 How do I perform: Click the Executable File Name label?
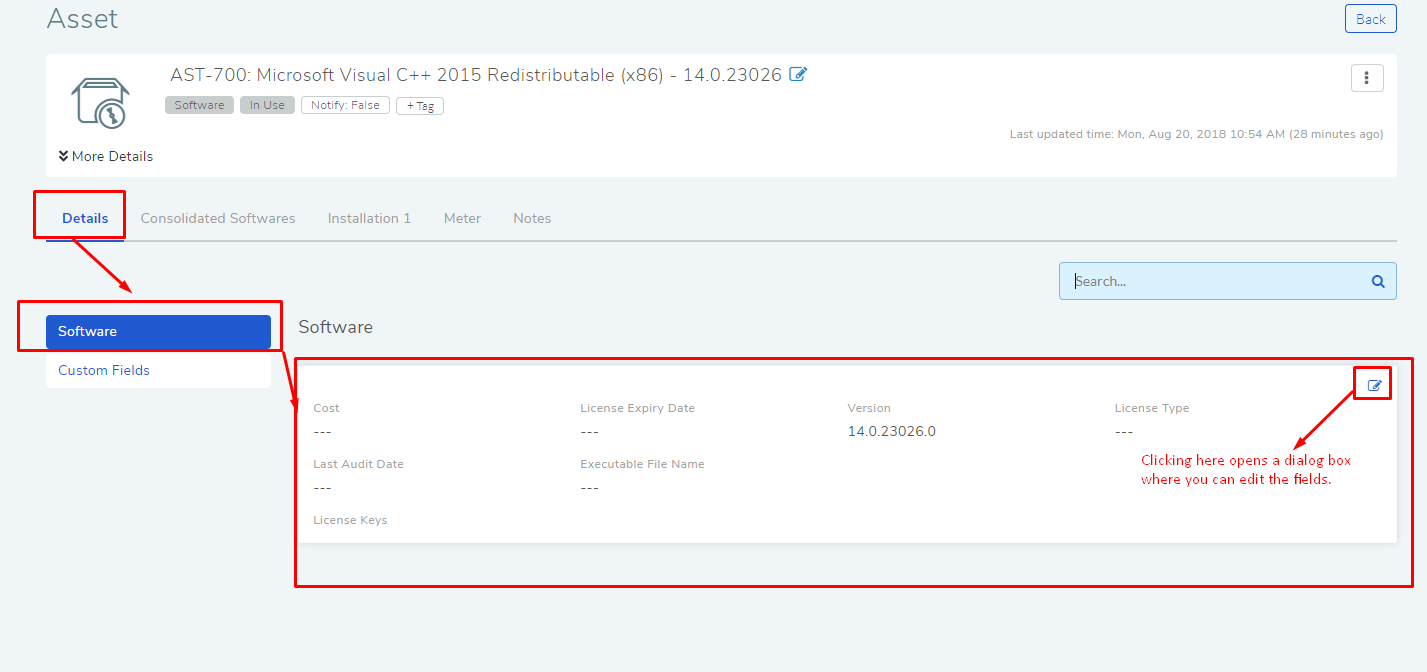642,464
